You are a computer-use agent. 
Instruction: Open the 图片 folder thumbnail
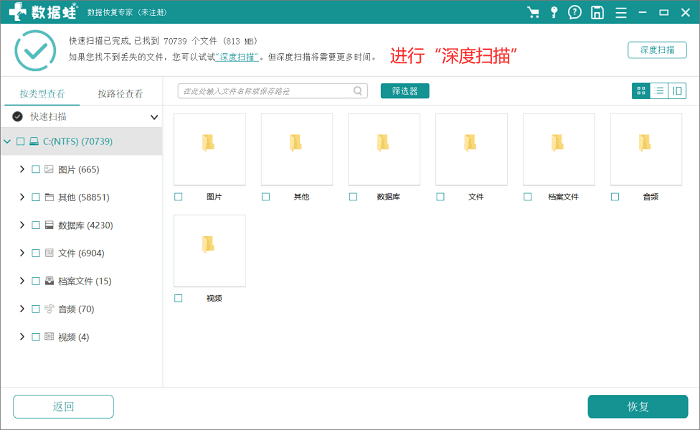point(209,149)
